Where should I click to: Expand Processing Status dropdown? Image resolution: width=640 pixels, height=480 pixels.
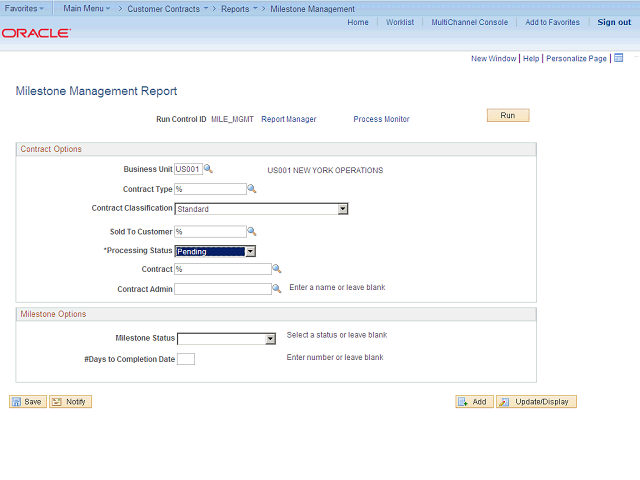251,251
